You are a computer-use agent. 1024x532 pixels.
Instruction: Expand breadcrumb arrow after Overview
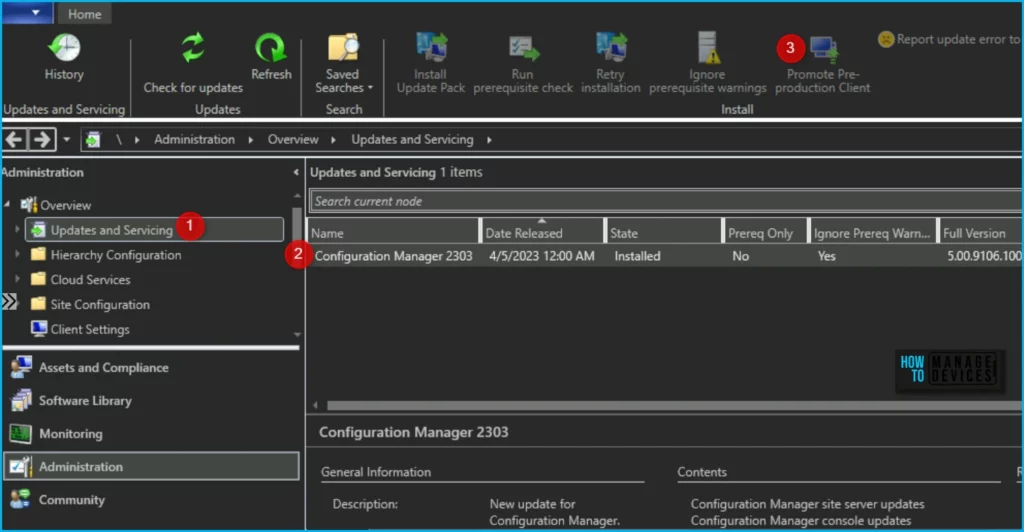point(334,140)
